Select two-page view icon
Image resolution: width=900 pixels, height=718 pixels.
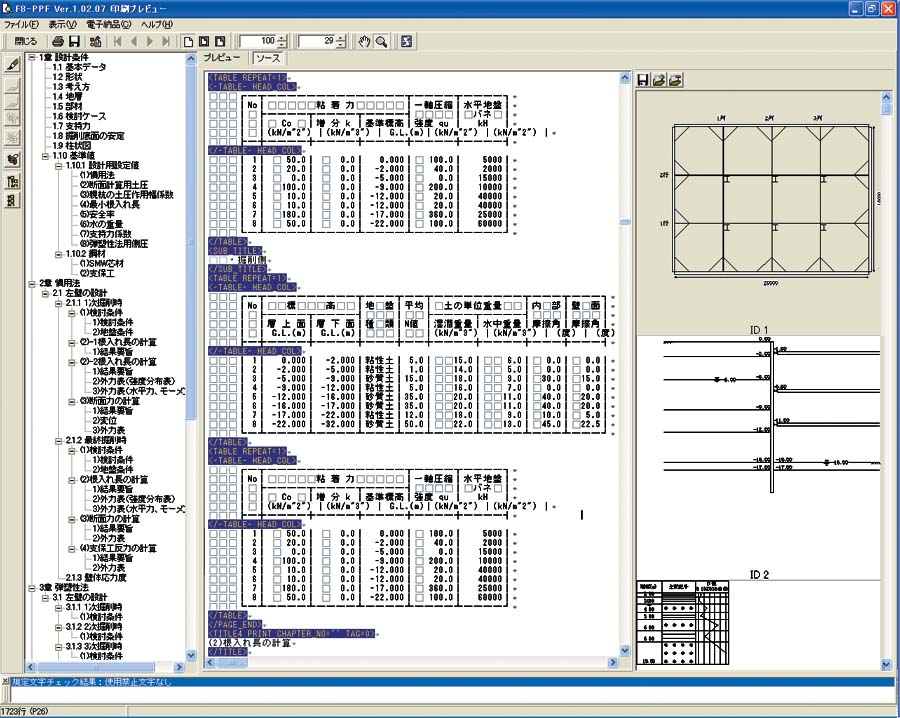pos(204,41)
